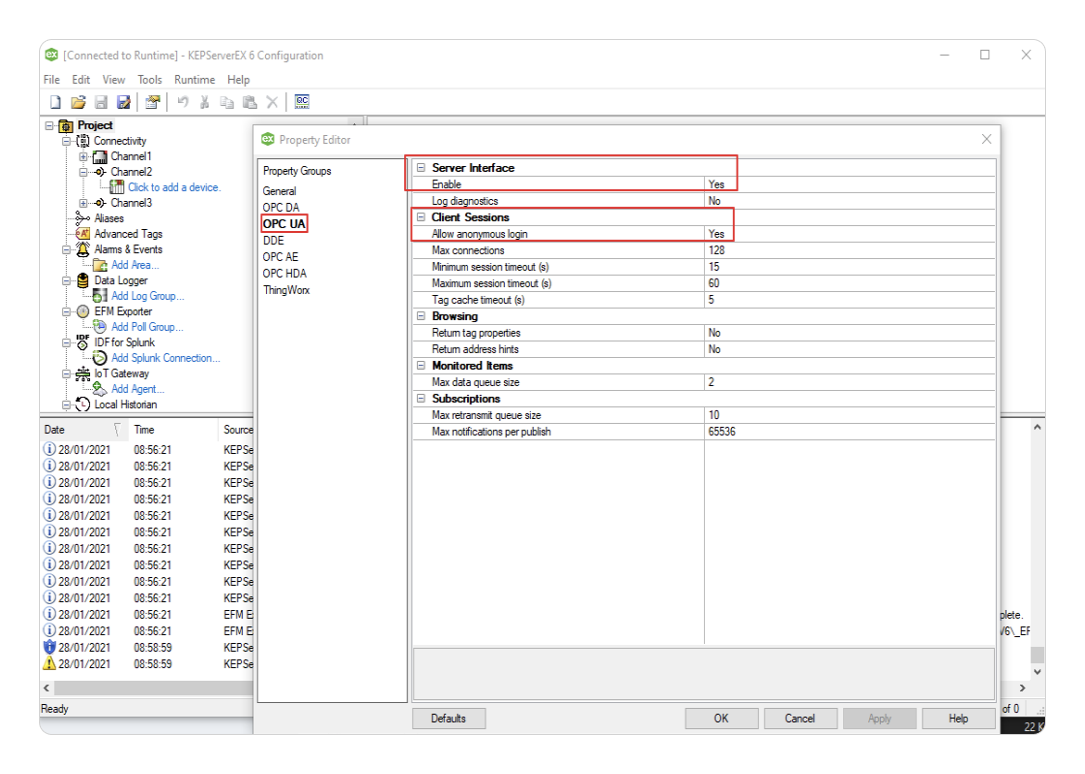
Task: Click the Defaults button
Action: pyautogui.click(x=448, y=719)
